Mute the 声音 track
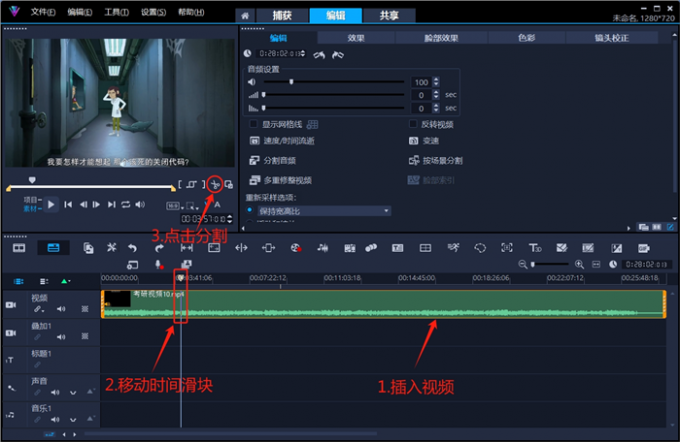The height and width of the screenshot is (442, 680). point(55,393)
